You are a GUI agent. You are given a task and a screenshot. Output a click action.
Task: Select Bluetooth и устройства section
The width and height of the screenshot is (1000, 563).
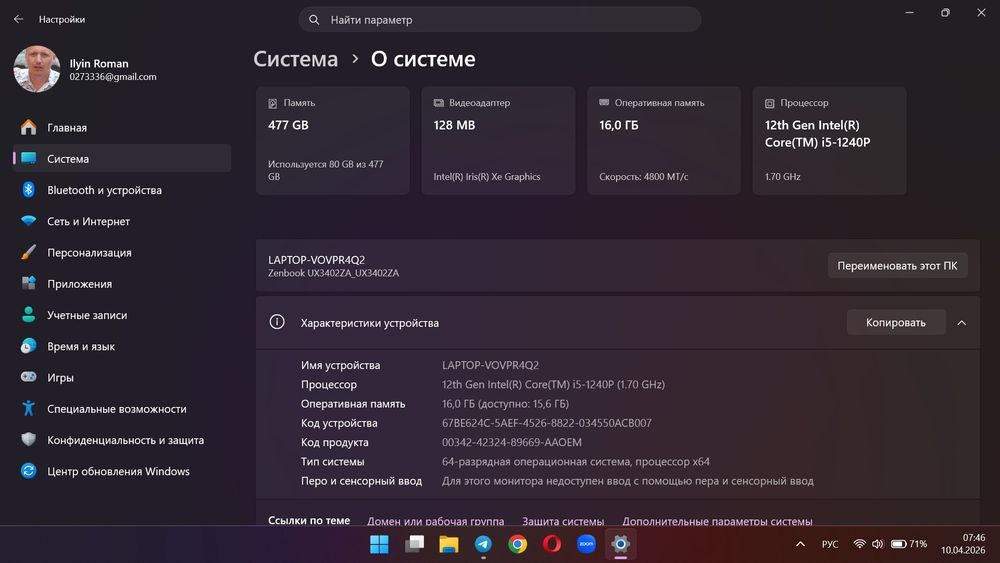122,190
